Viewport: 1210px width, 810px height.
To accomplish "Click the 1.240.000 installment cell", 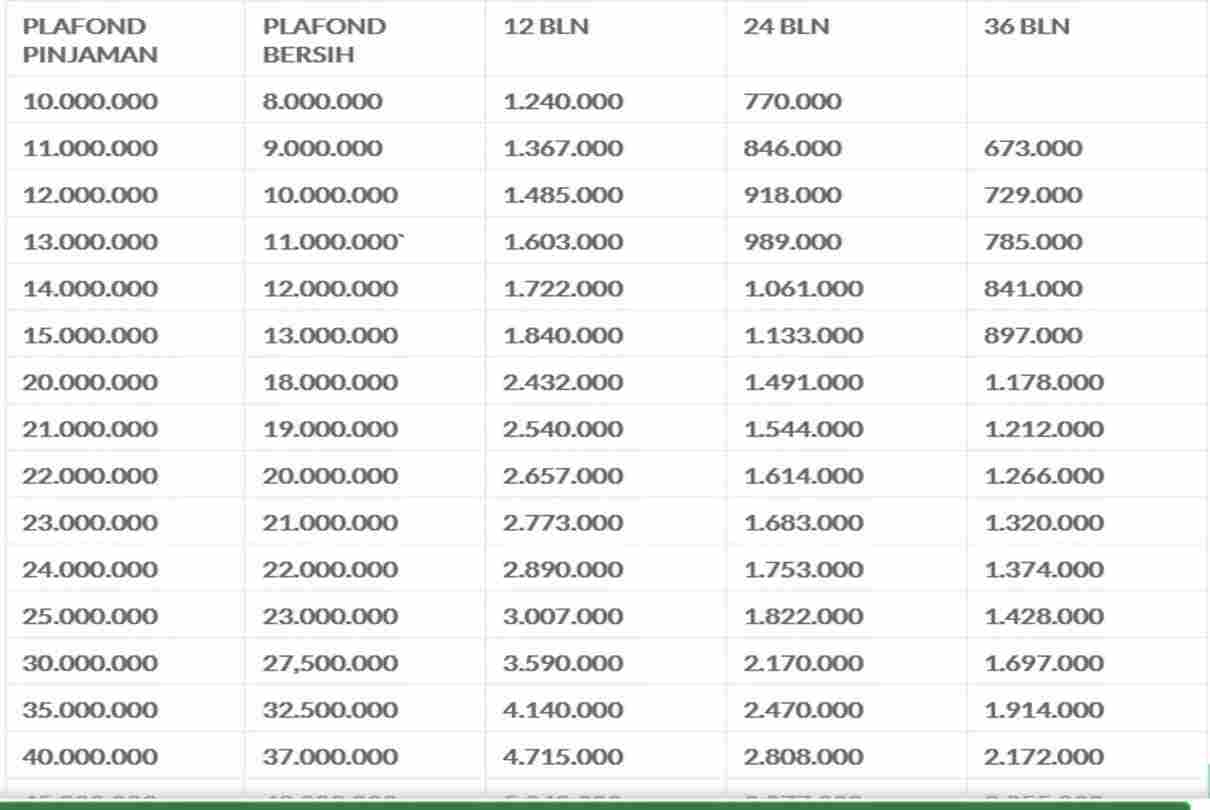I will point(563,101).
